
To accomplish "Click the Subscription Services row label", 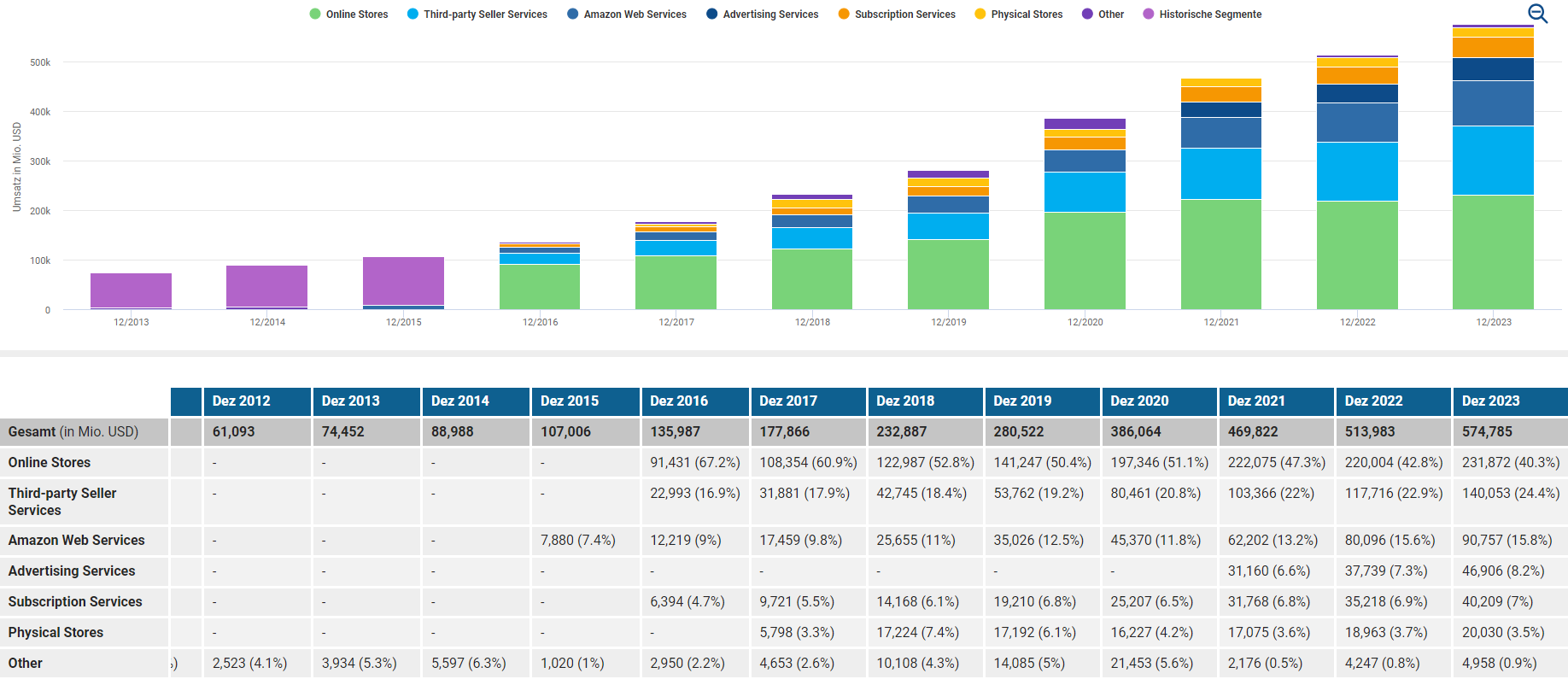I will 75,602.
